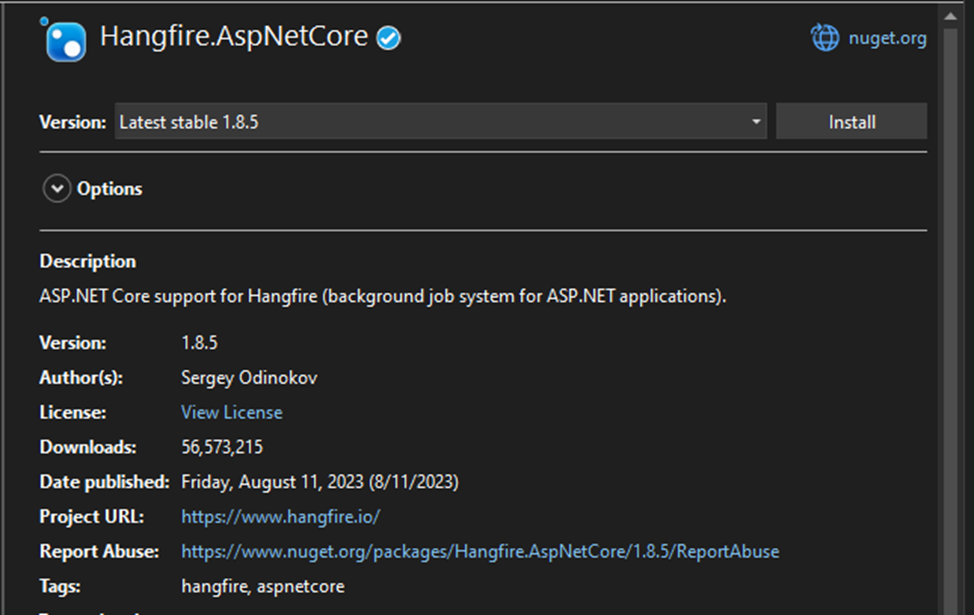
Task: Open the hangfire.io Project URL
Action: (280, 518)
